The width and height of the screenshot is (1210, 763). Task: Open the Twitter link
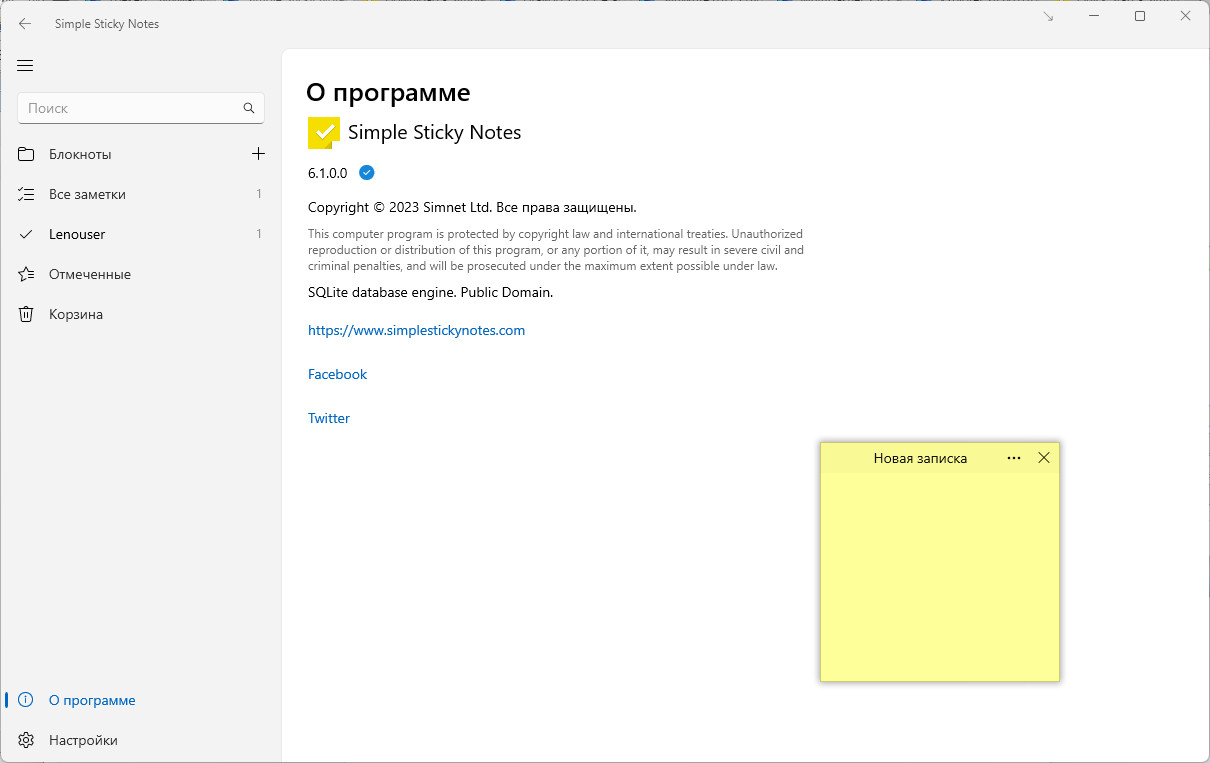(x=329, y=418)
